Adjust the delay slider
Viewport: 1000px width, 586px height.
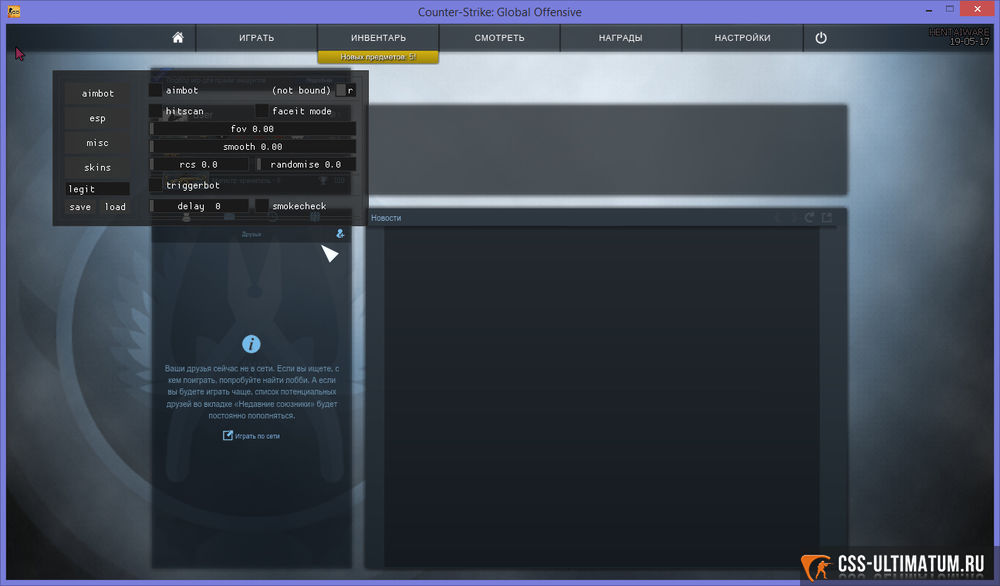pos(199,206)
